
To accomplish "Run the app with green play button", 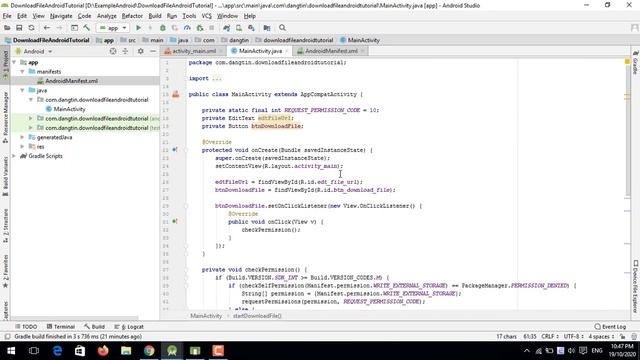I will 138,28.
